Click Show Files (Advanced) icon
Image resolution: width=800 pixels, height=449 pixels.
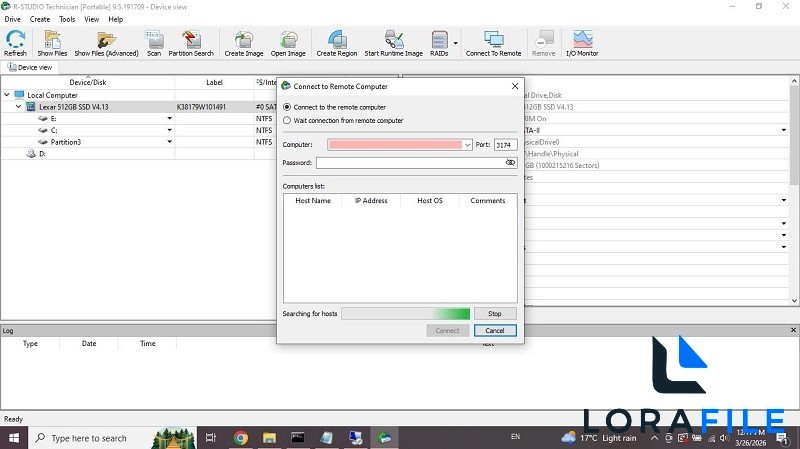[x=106, y=43]
